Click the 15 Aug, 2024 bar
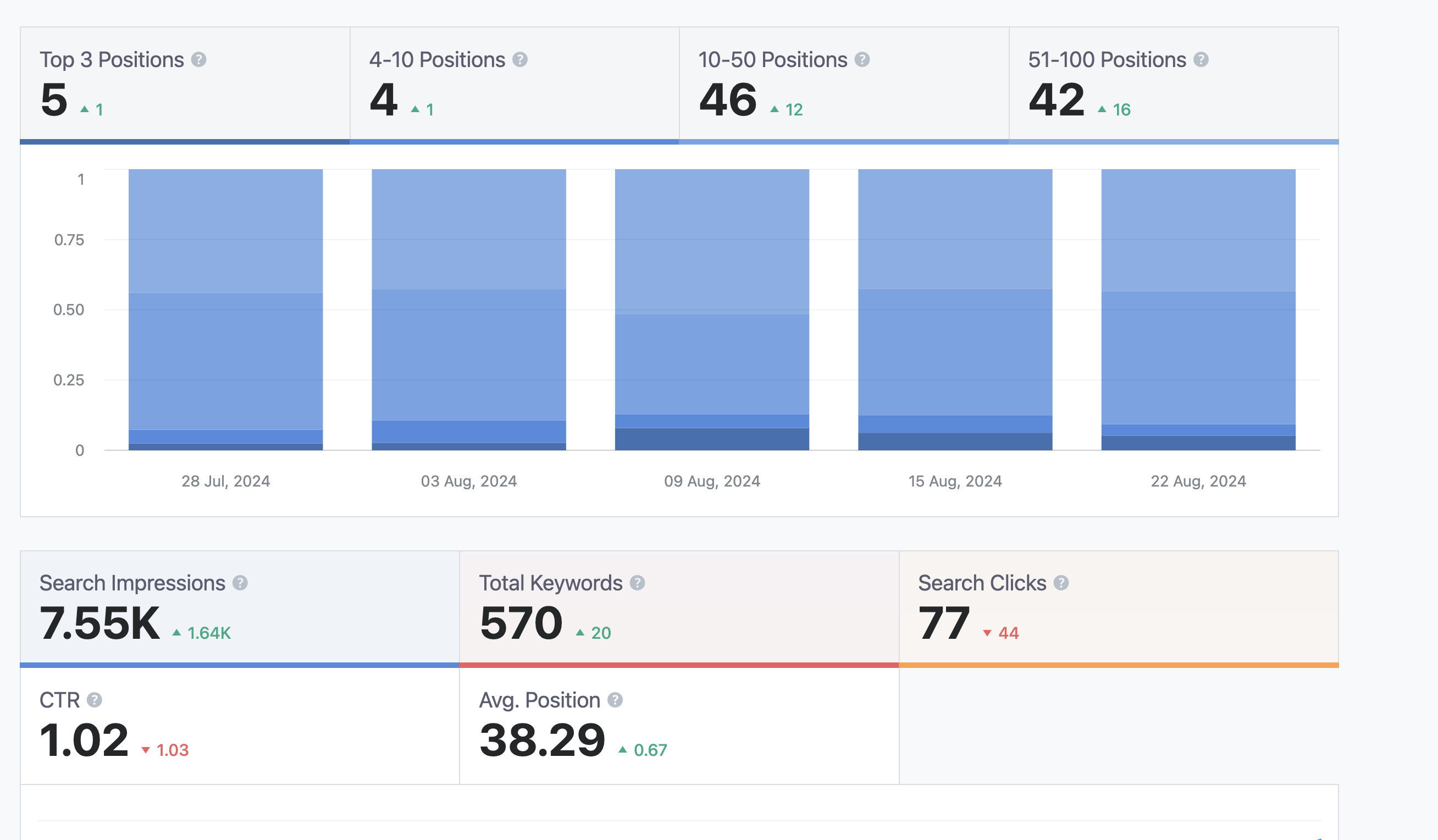 pyautogui.click(x=955, y=310)
